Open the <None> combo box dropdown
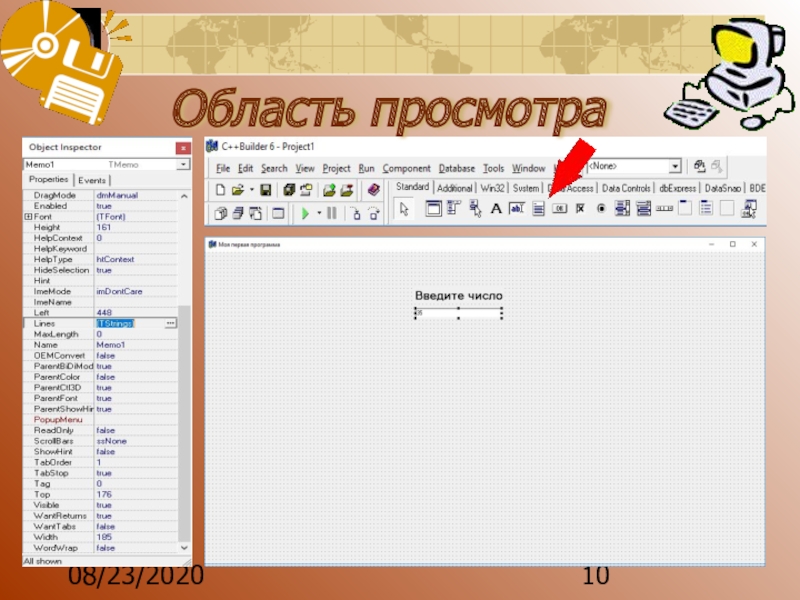The height and width of the screenshot is (600, 800). (x=675, y=166)
